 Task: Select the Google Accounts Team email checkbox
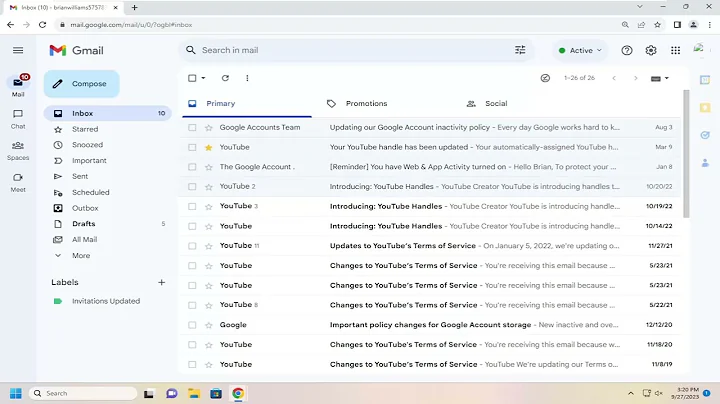[192, 128]
